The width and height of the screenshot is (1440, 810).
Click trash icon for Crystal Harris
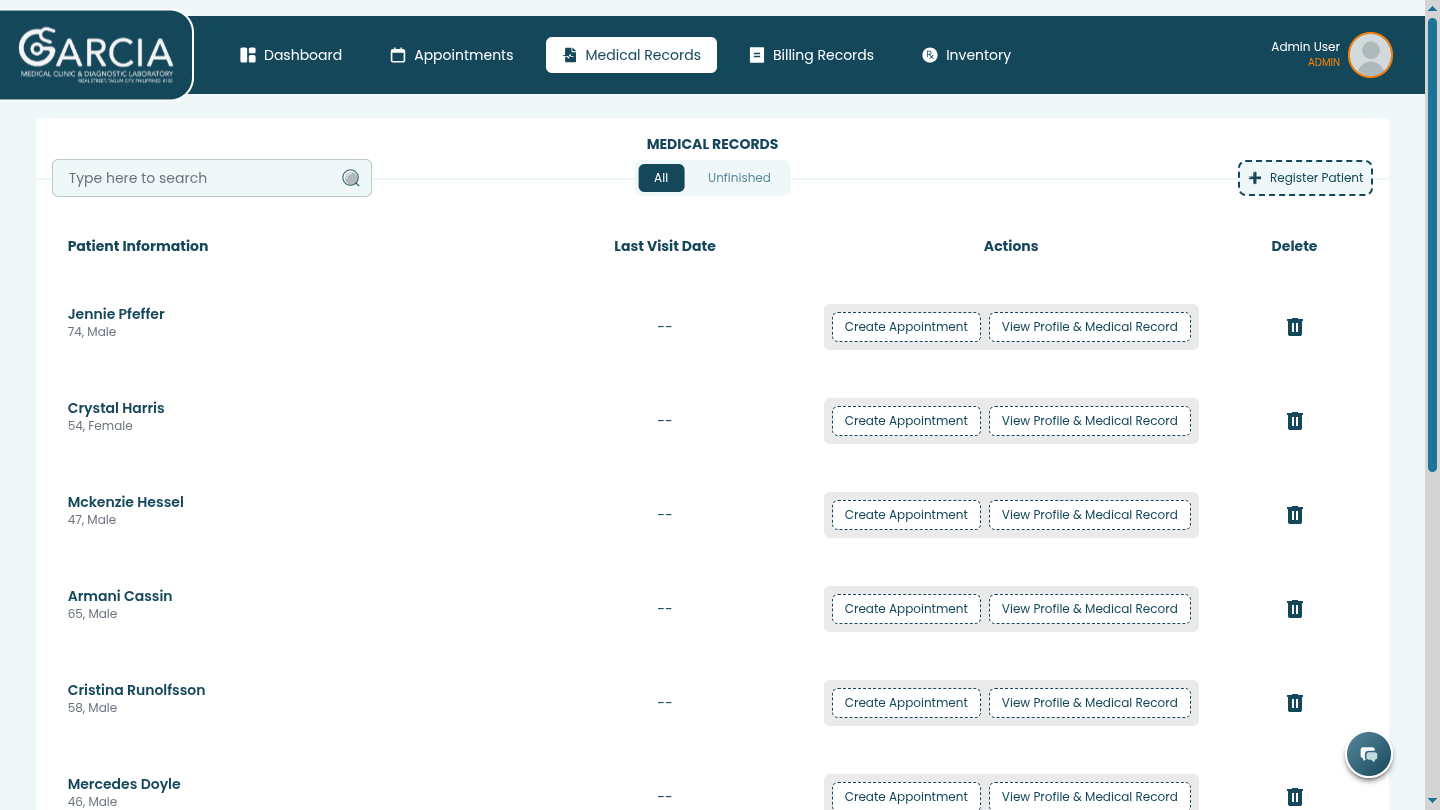[x=1294, y=421]
